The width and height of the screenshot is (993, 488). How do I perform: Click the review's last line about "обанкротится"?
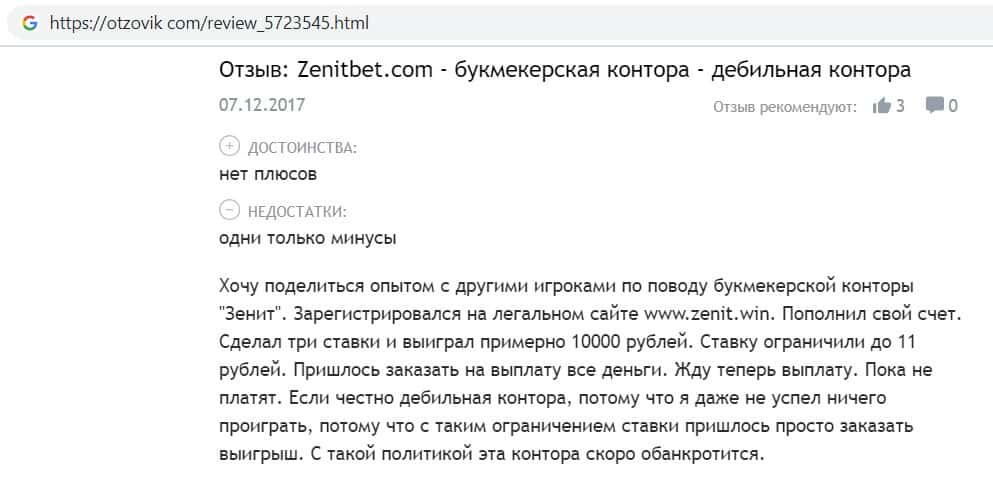(490, 454)
